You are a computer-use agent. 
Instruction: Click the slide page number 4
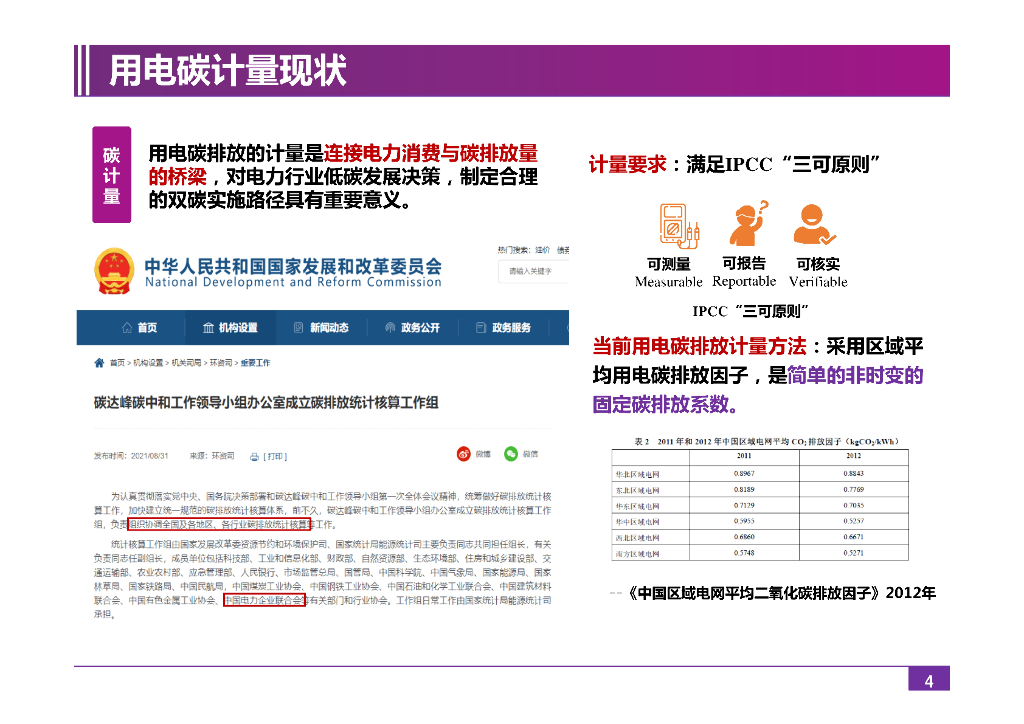[x=928, y=681]
